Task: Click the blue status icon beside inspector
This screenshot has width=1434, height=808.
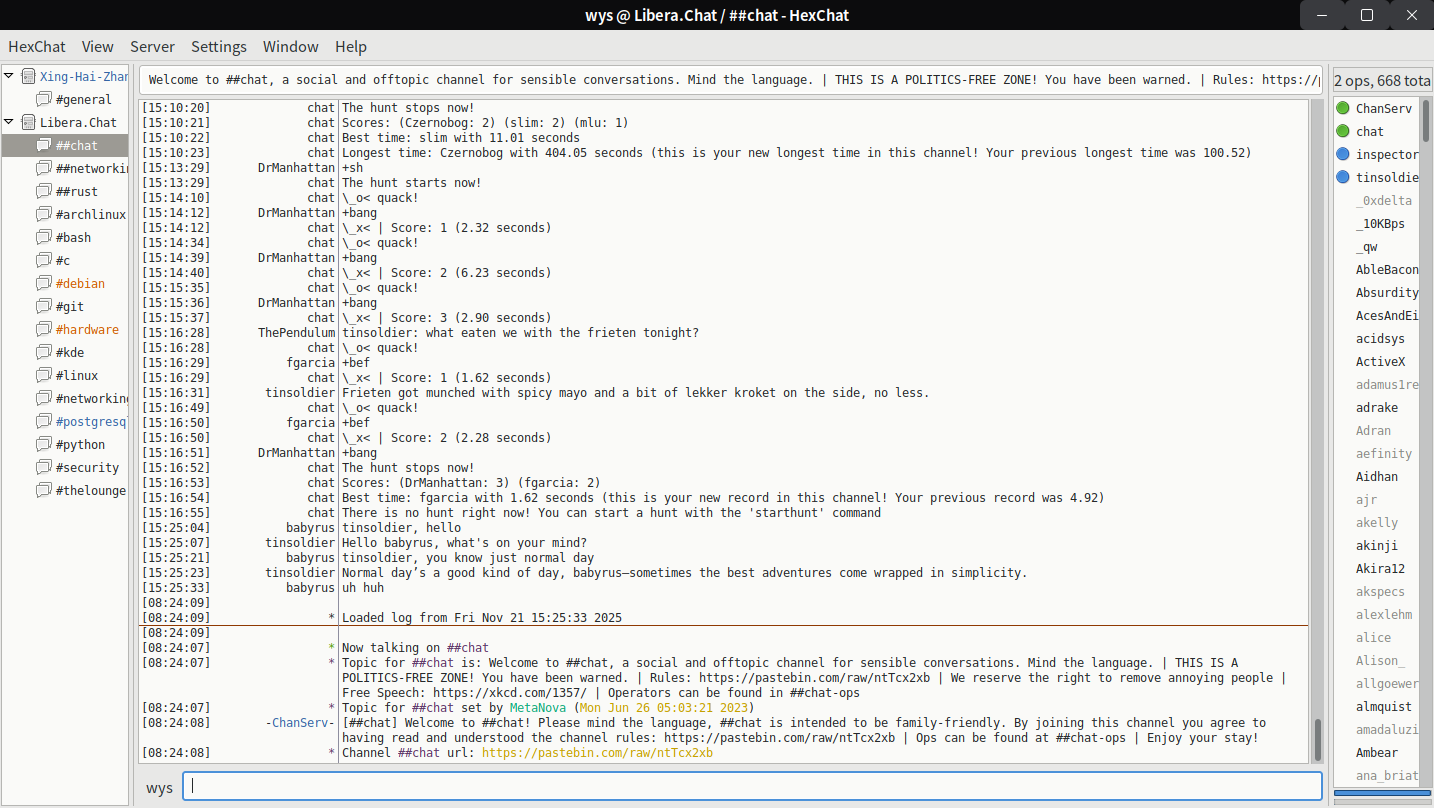Action: 1343,154
